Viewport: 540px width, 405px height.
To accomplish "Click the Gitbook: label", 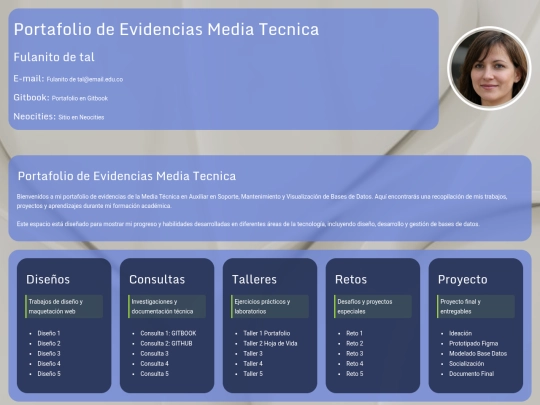I will [x=32, y=98].
